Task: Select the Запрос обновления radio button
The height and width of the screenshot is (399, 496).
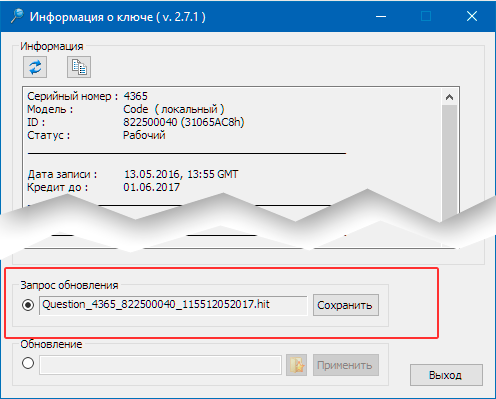Action: click(x=28, y=305)
